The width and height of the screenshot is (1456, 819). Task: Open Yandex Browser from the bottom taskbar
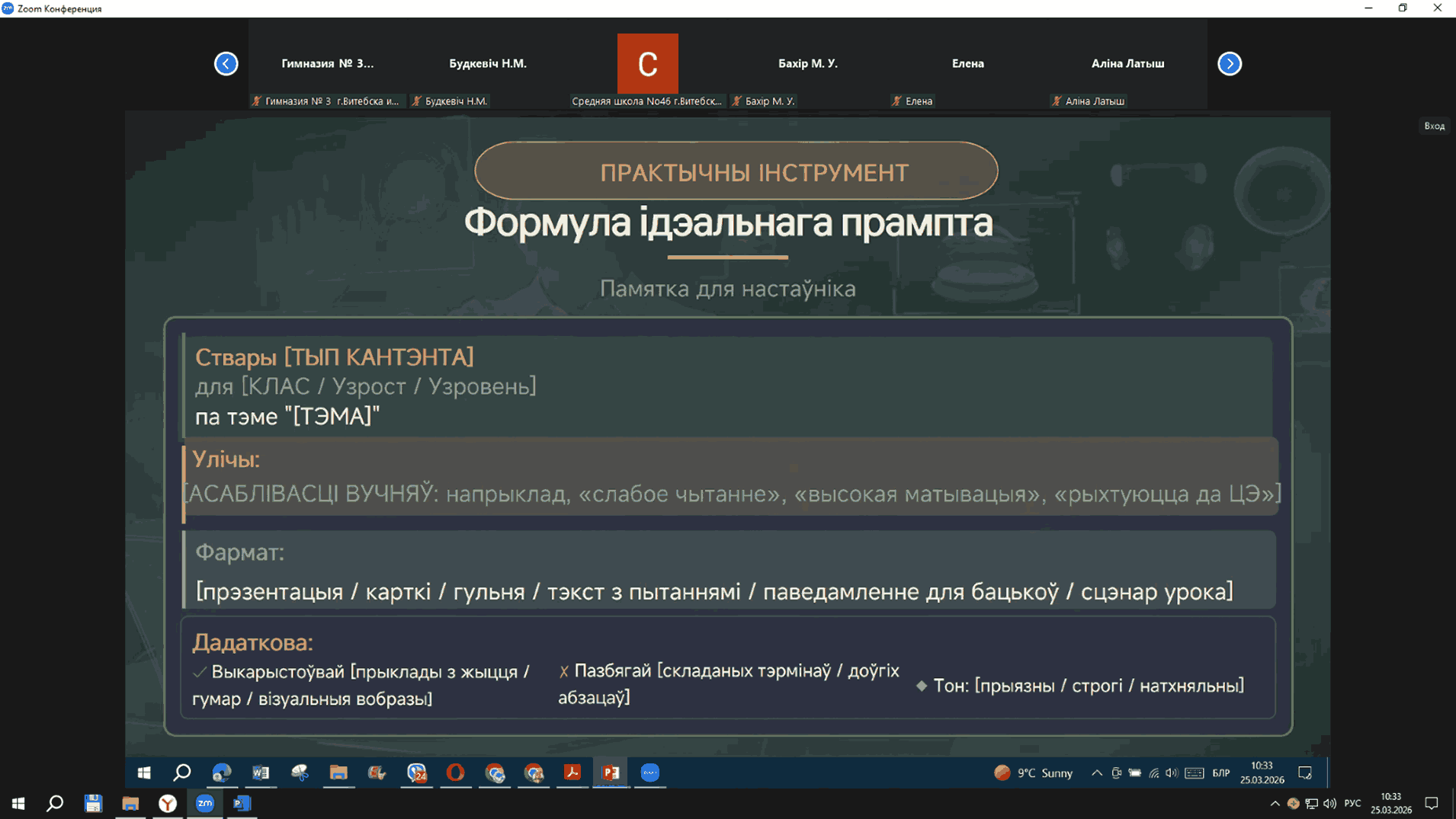tap(168, 803)
